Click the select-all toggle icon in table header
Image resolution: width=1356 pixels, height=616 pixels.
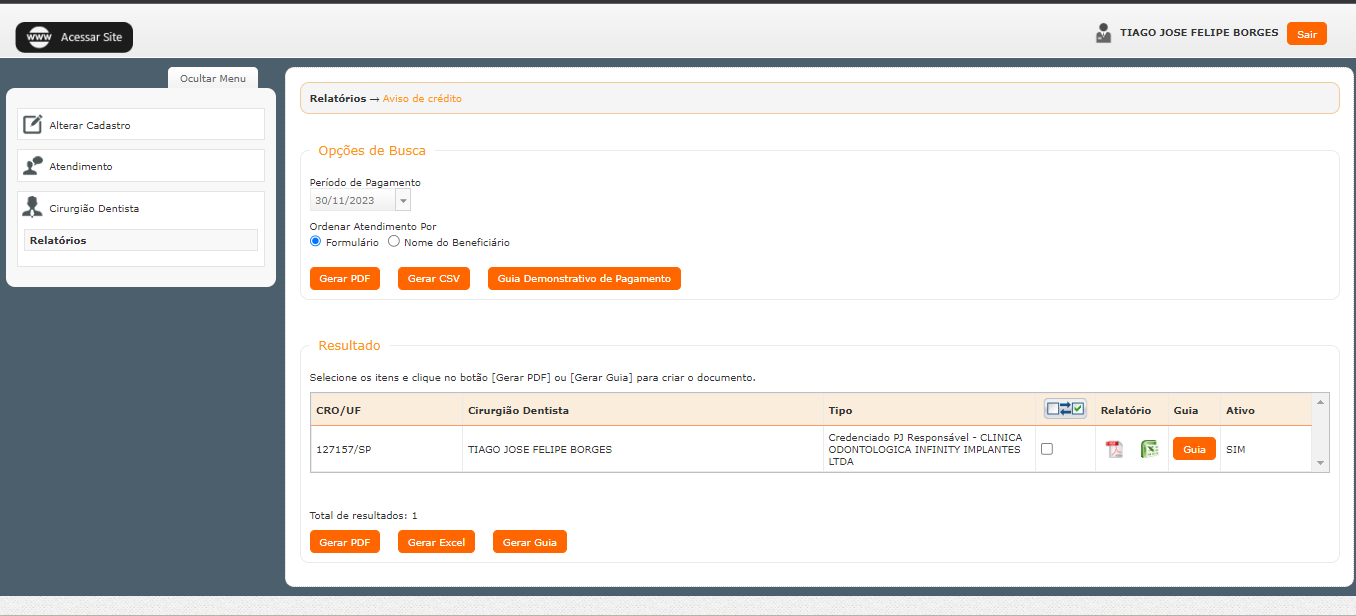(x=1065, y=409)
